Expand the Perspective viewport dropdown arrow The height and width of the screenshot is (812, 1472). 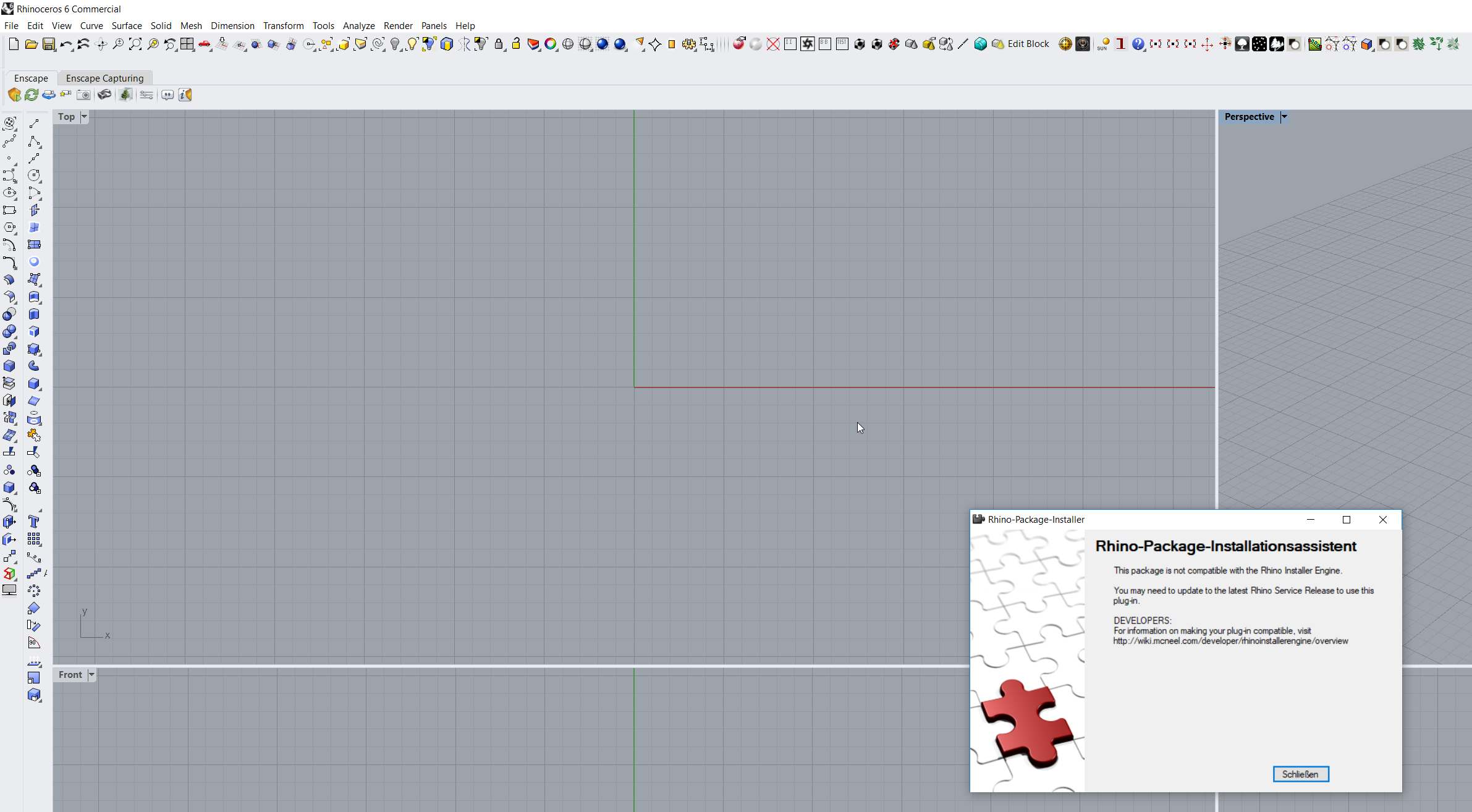pyautogui.click(x=1284, y=117)
